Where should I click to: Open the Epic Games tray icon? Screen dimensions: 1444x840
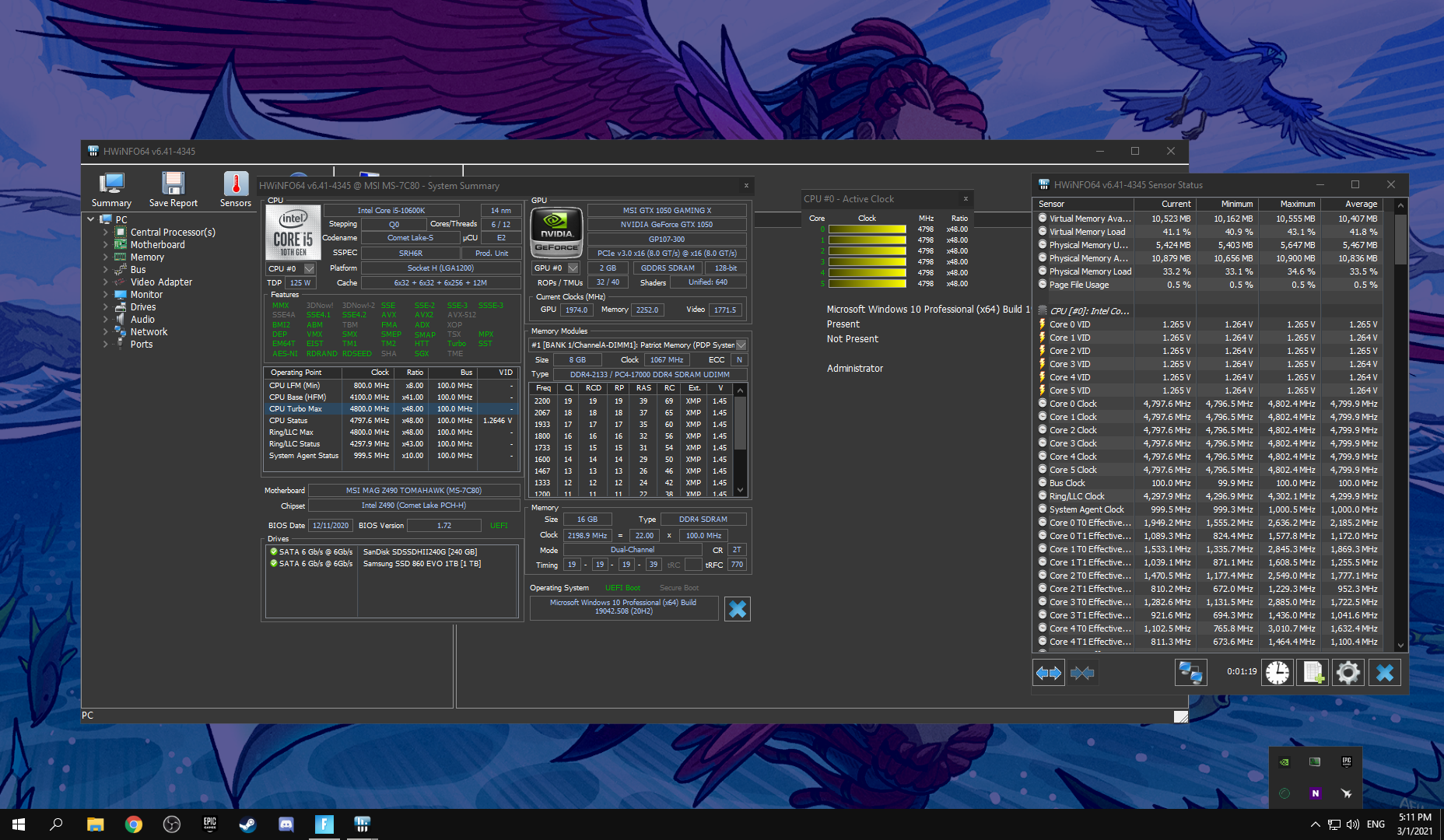1347,762
